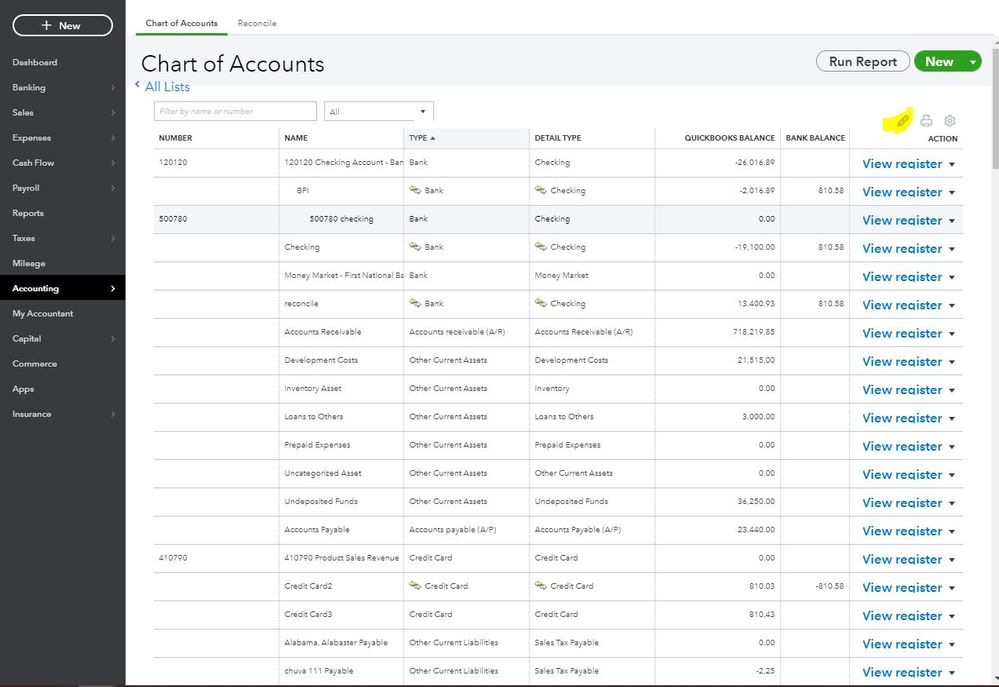
Task: Expand the Expenses sidebar chevron
Action: 113,138
